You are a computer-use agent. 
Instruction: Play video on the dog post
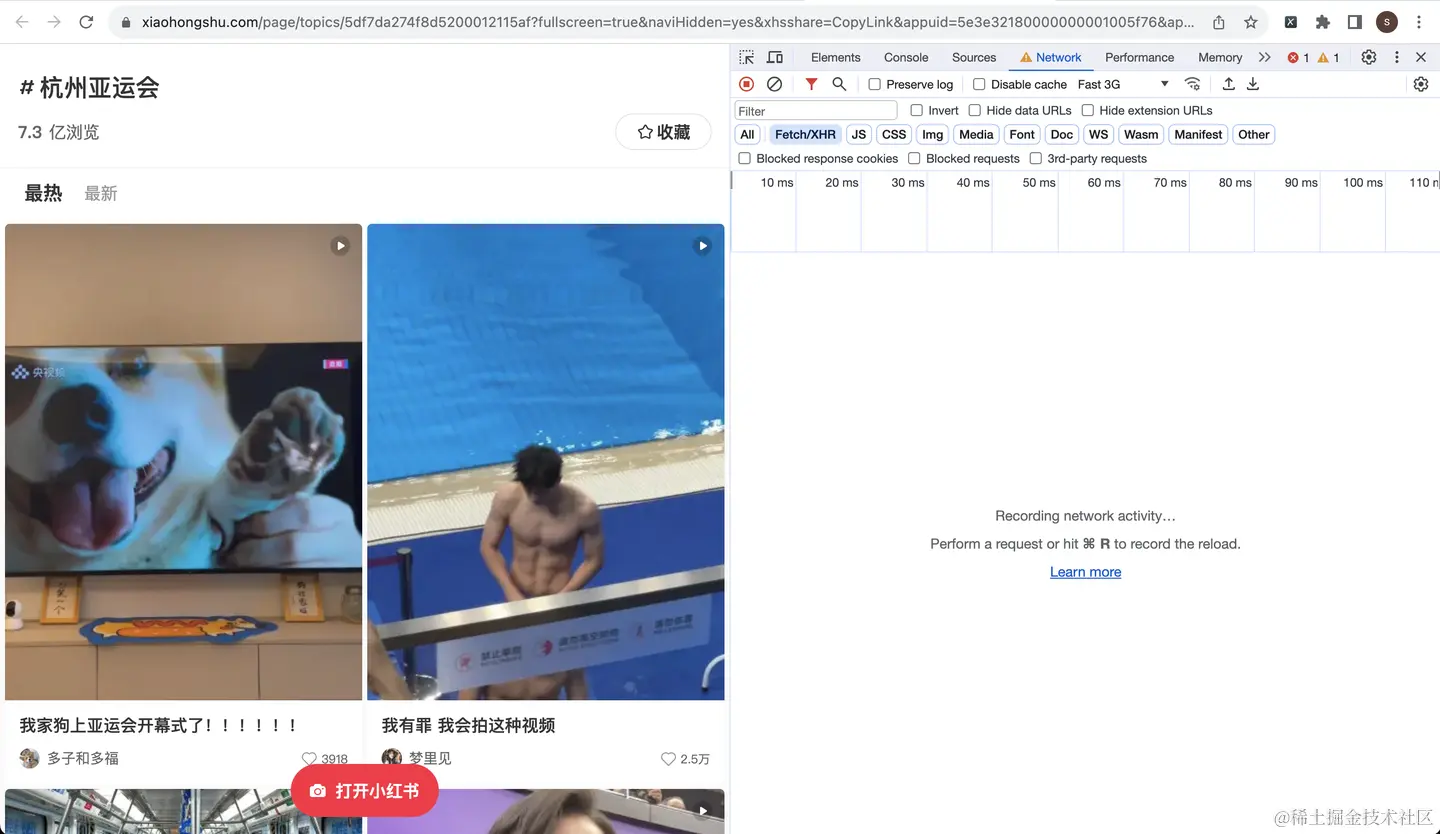340,245
